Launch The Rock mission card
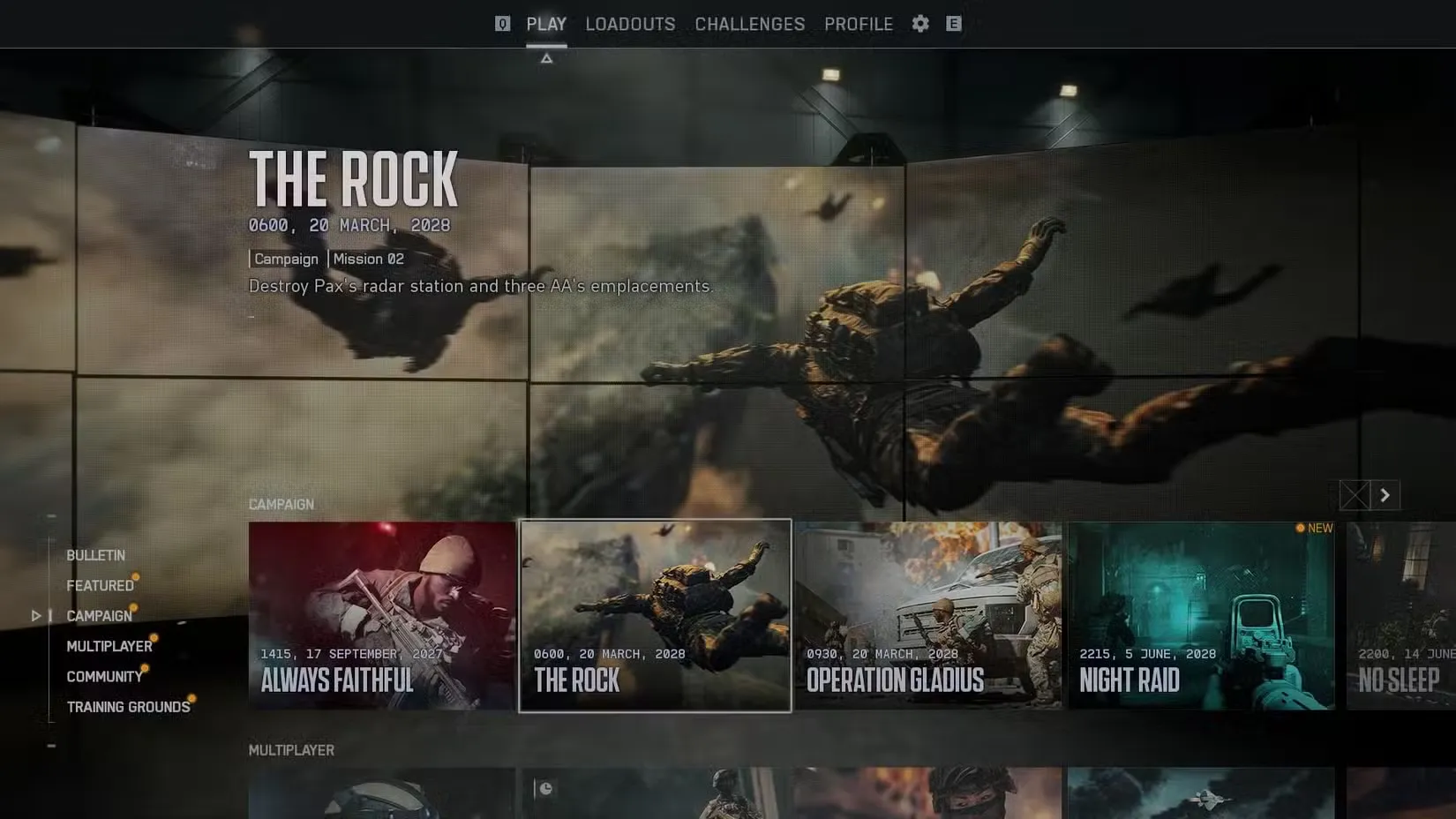This screenshot has height=819, width=1456. (655, 615)
